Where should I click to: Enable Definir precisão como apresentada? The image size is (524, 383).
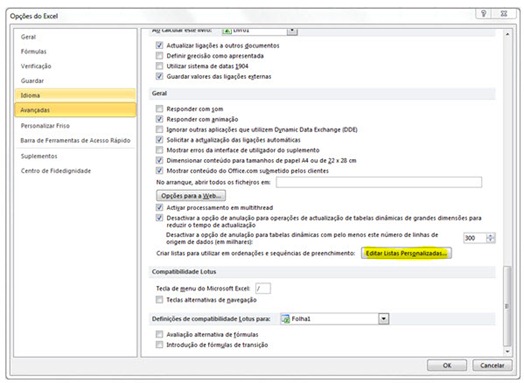click(159, 55)
